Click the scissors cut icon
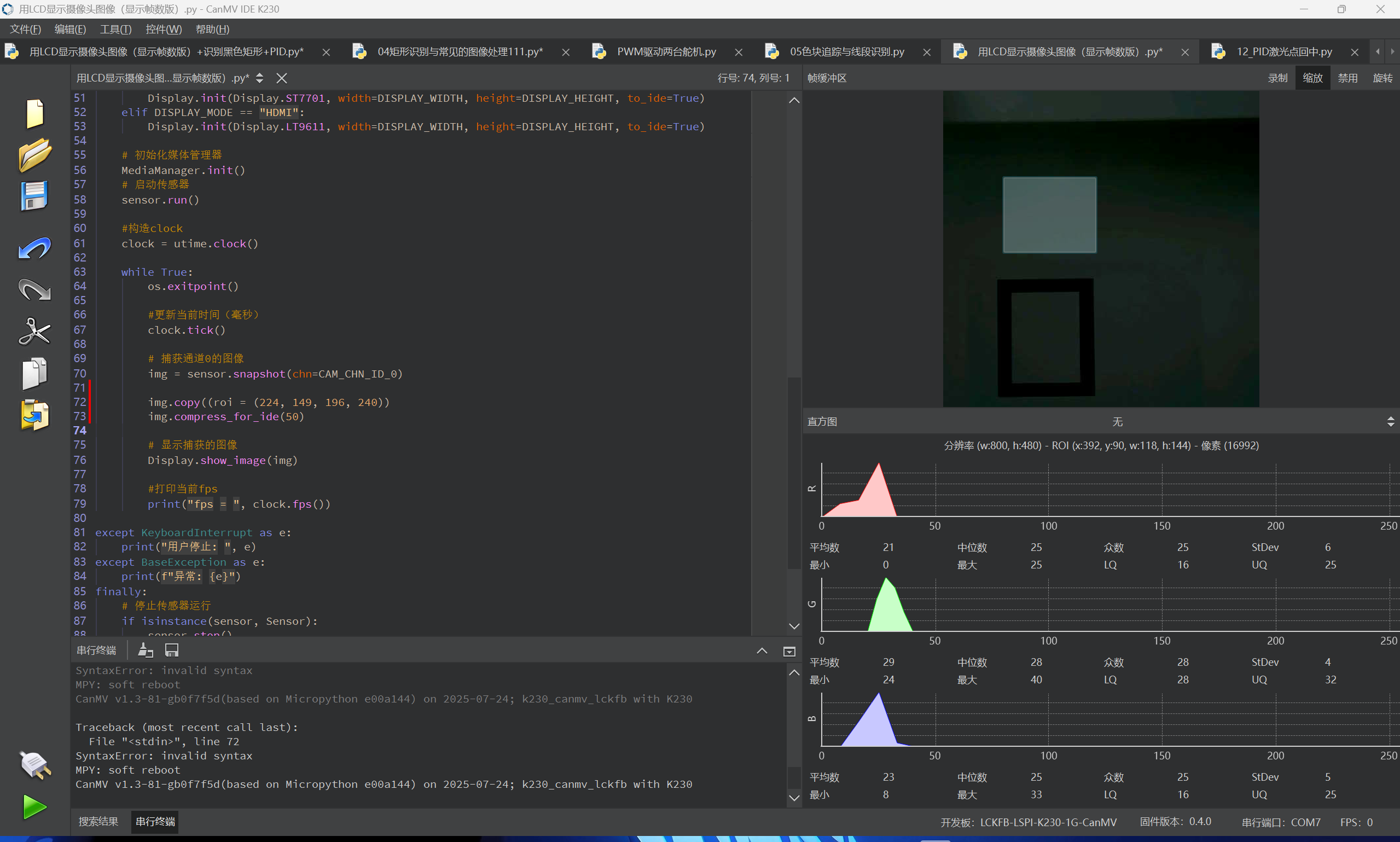Image resolution: width=1400 pixels, height=842 pixels. pos(34,332)
